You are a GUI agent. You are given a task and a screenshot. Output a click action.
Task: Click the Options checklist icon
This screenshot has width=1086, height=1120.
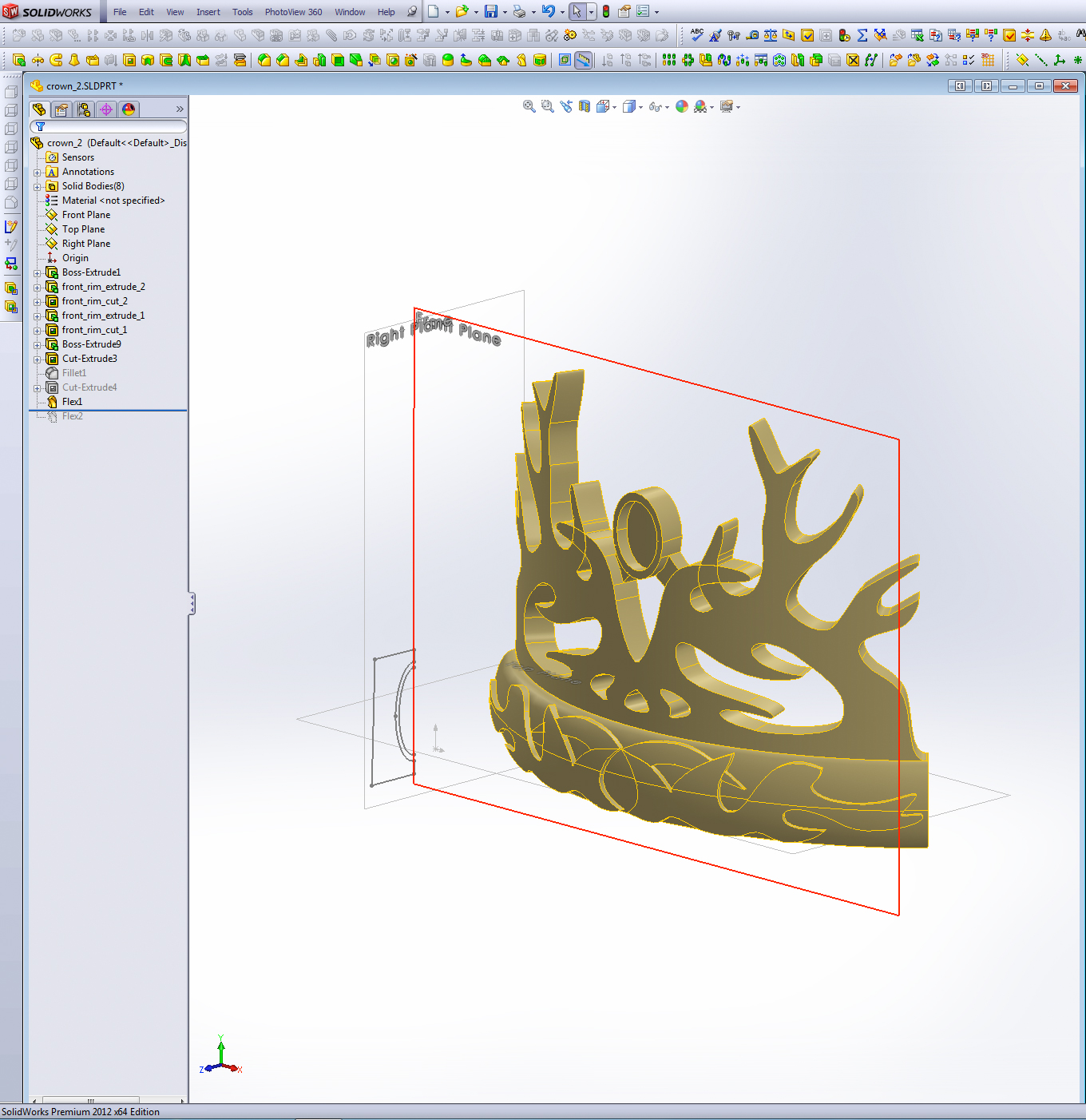(643, 11)
